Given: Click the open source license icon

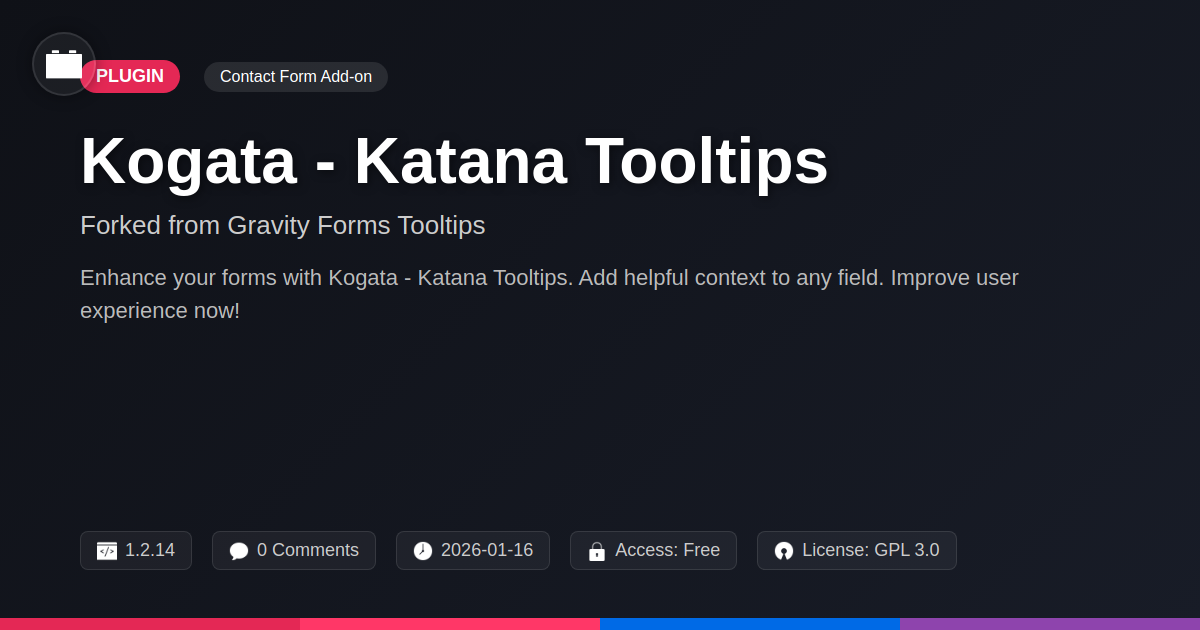Looking at the screenshot, I should click(x=784, y=551).
